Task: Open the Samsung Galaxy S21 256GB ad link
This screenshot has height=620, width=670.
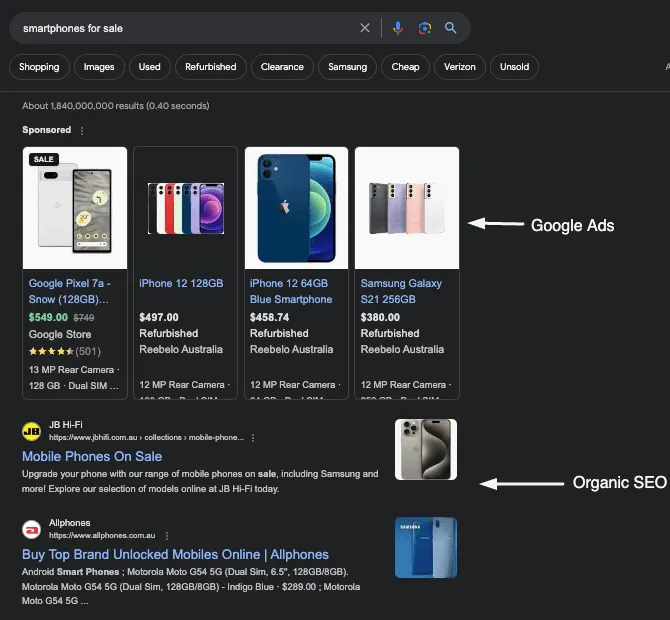Action: click(x=401, y=291)
